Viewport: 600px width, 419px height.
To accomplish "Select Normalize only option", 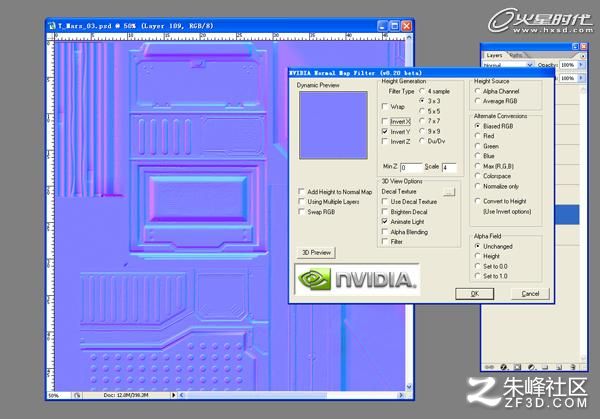I will point(477,186).
